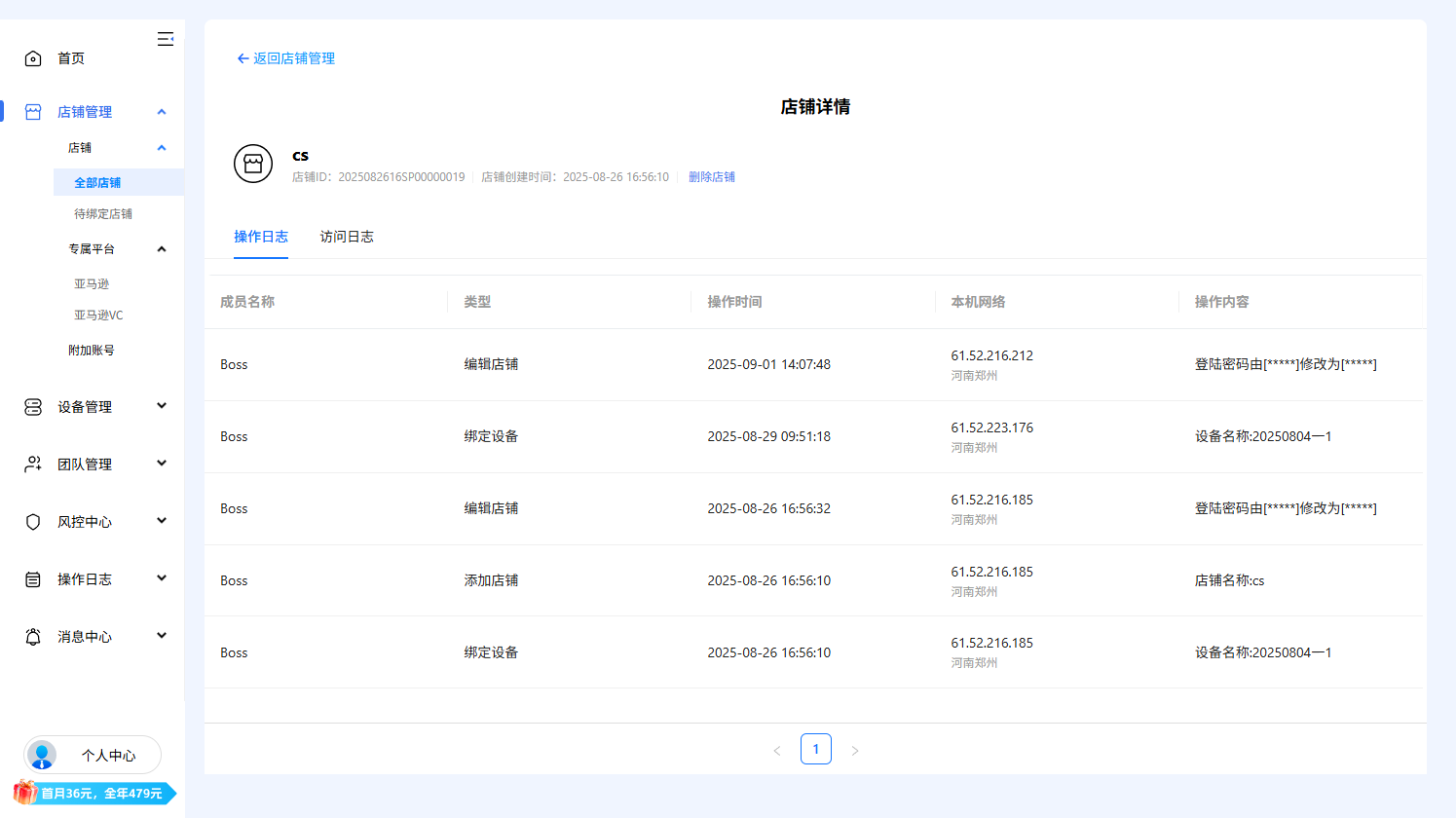The height and width of the screenshot is (818, 1456).
Task: Click the 操作日志 log icon in sidebar
Action: click(32, 578)
